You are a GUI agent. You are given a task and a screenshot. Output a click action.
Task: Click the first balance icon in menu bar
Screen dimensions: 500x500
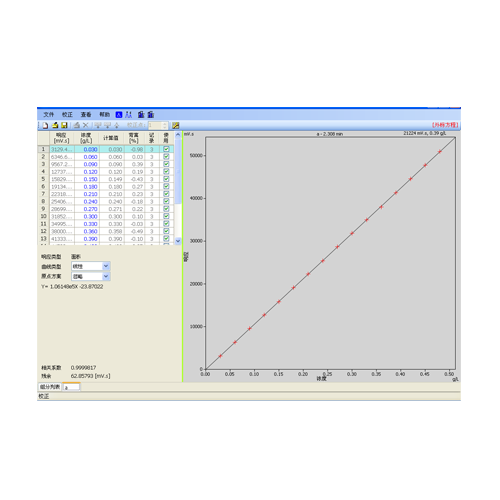[x=141, y=115]
